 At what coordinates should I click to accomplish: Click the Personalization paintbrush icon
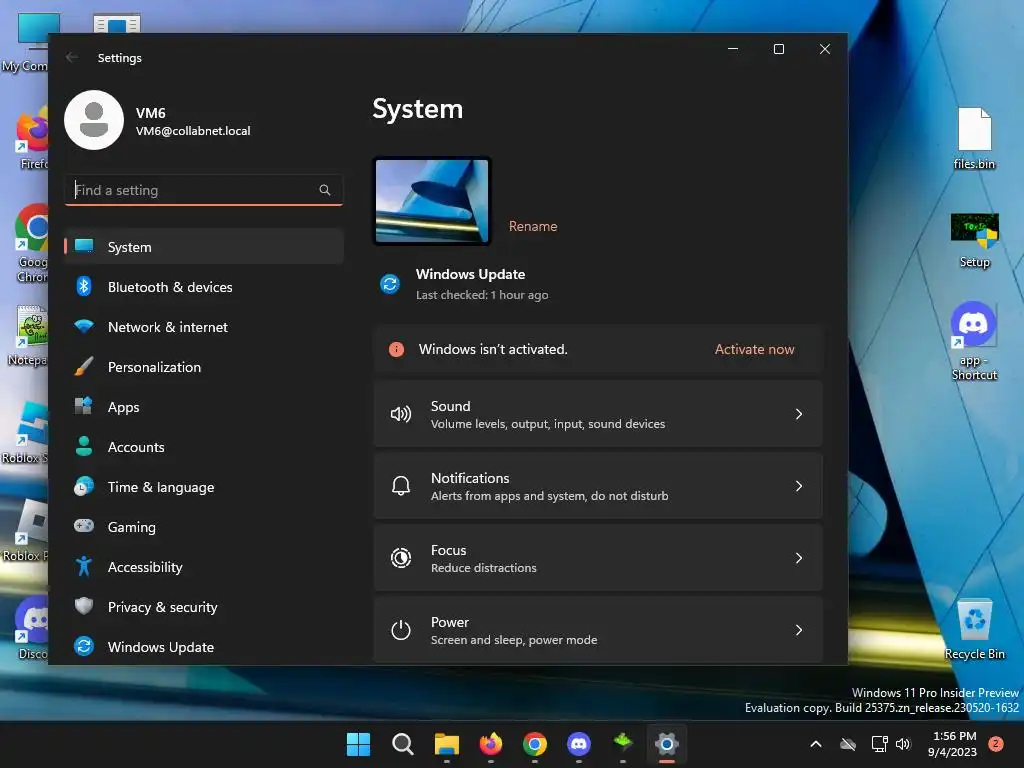point(84,366)
